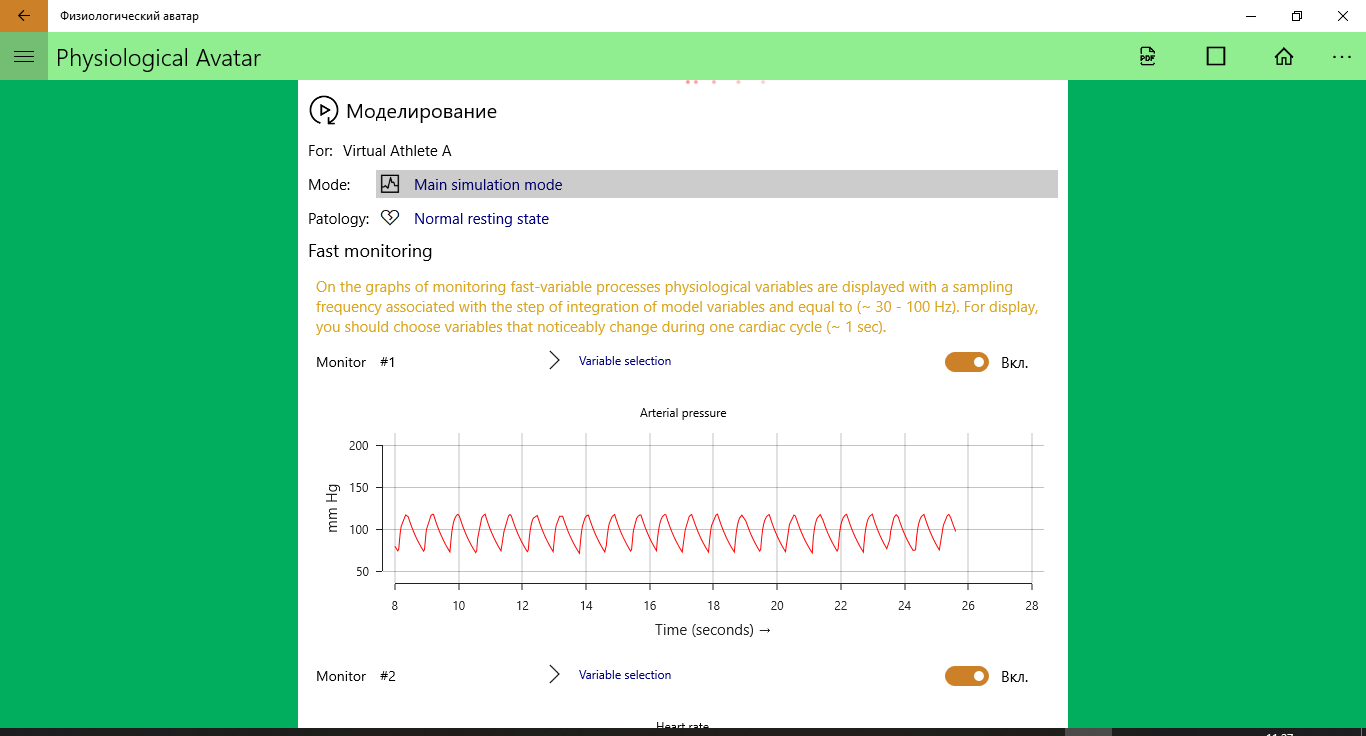
Task: Open the Main simulation mode selector
Action: point(488,185)
